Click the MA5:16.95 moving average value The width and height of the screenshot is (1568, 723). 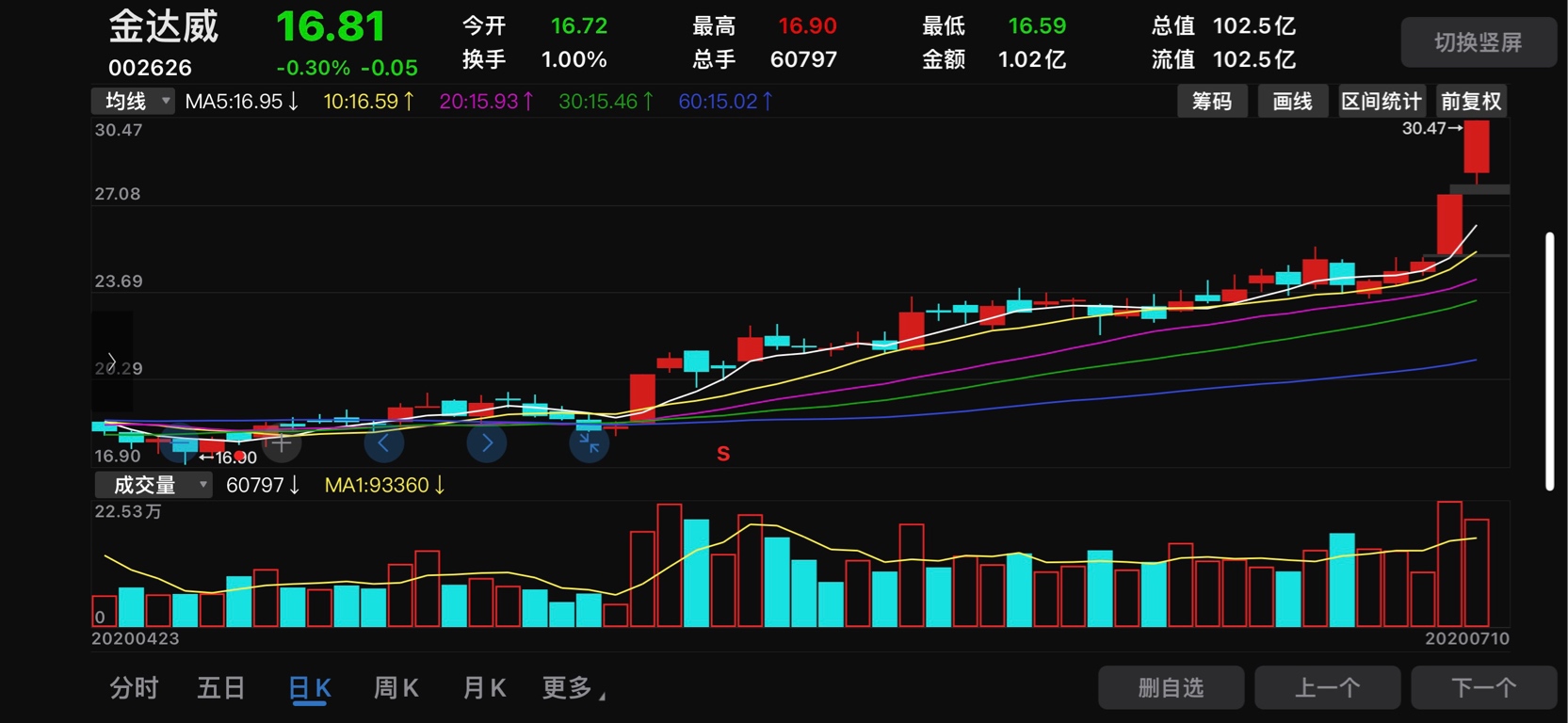(242, 102)
